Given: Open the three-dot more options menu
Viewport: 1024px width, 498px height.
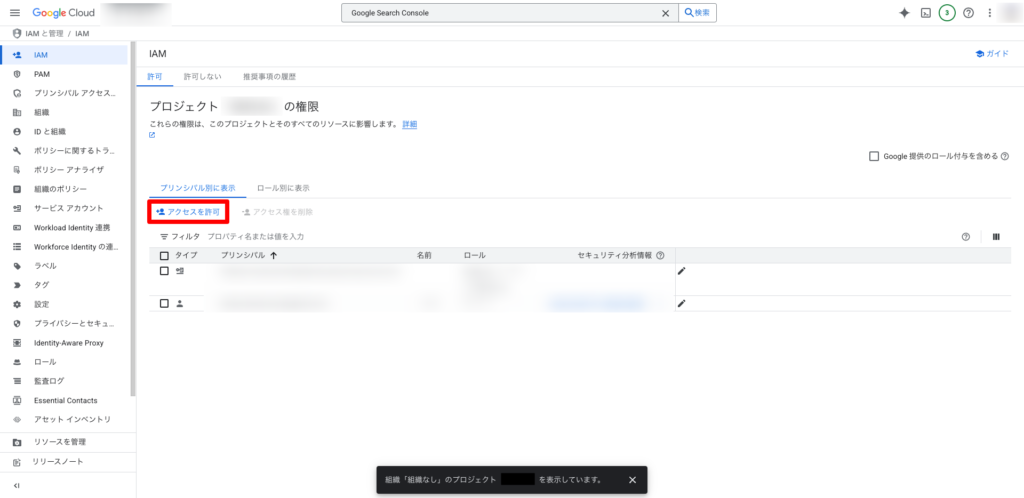Looking at the screenshot, I should [x=990, y=13].
